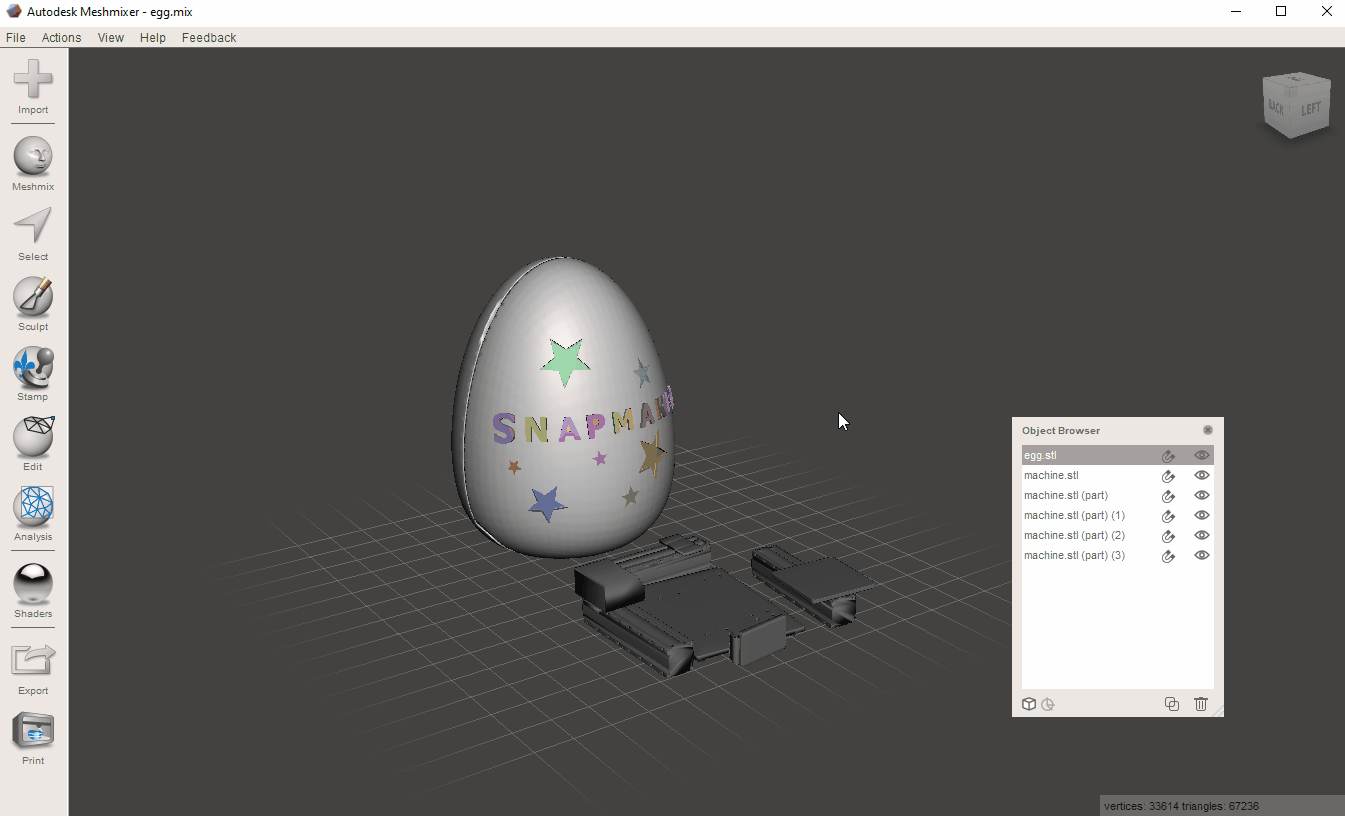Close the Object Browser panel
Viewport: 1345px width, 816px height.
pyautogui.click(x=1208, y=430)
